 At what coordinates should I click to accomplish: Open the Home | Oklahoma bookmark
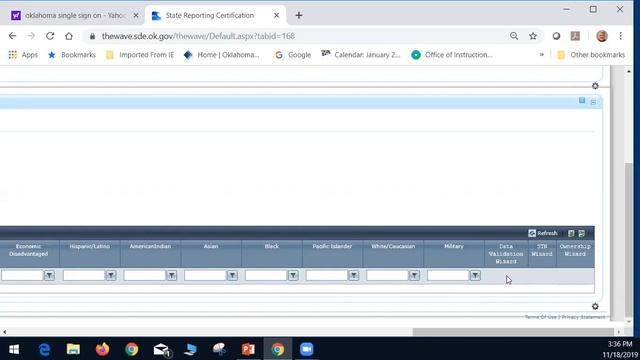(222, 55)
